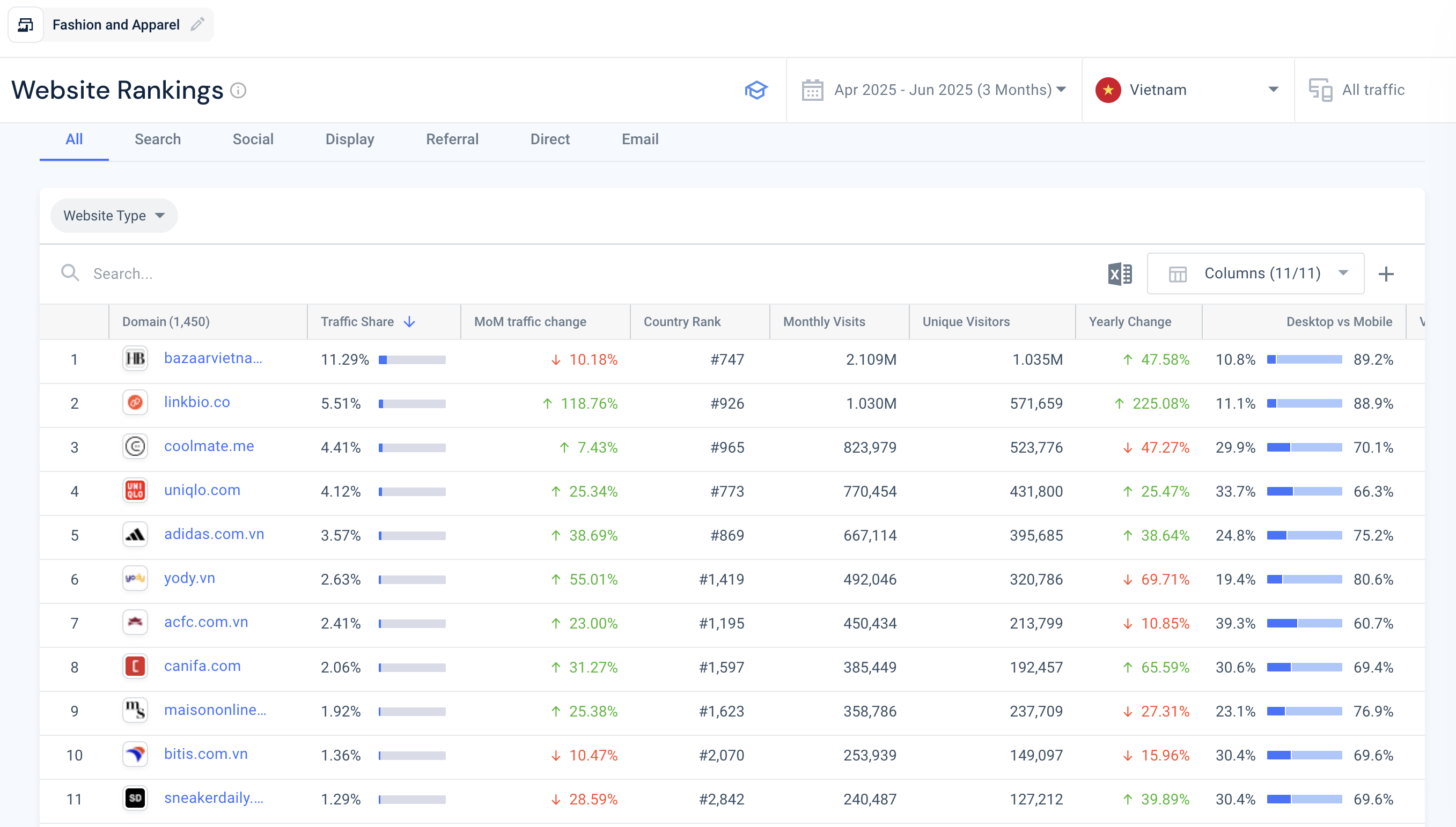The height and width of the screenshot is (827, 1456).
Task: Click the Vietnam flag icon
Action: click(1108, 90)
